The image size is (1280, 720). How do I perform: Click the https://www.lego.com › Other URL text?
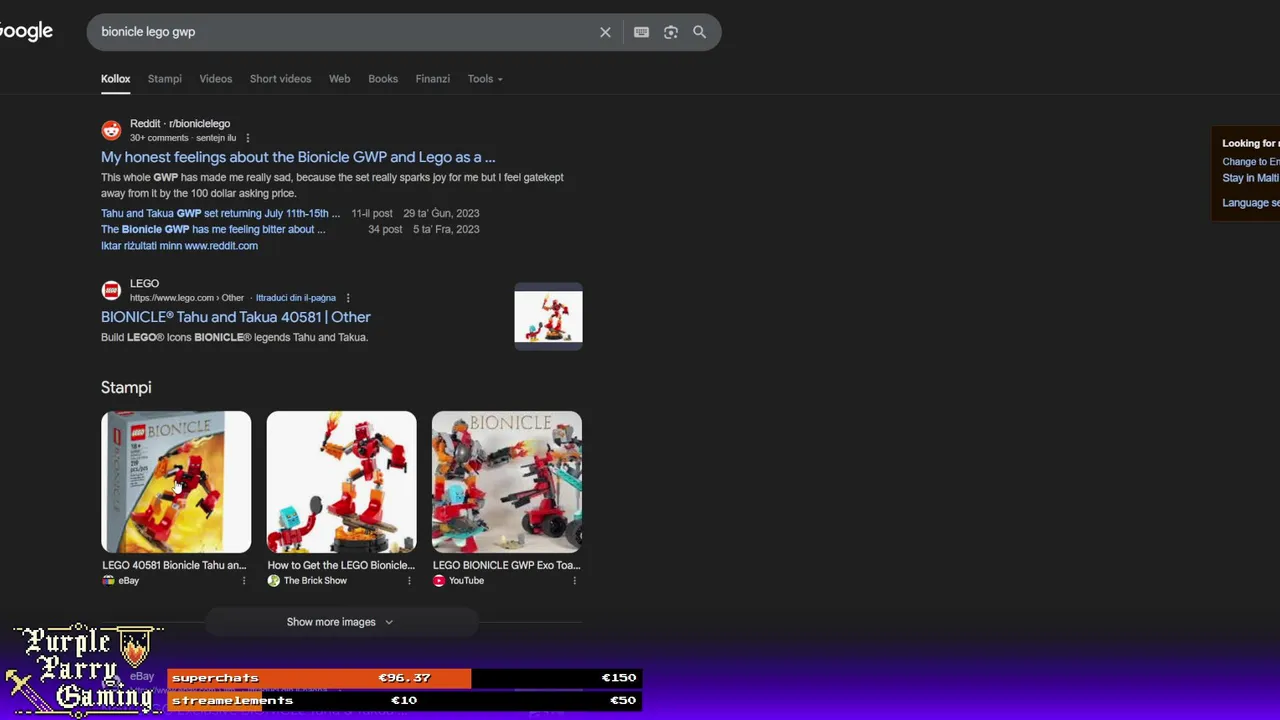point(187,298)
